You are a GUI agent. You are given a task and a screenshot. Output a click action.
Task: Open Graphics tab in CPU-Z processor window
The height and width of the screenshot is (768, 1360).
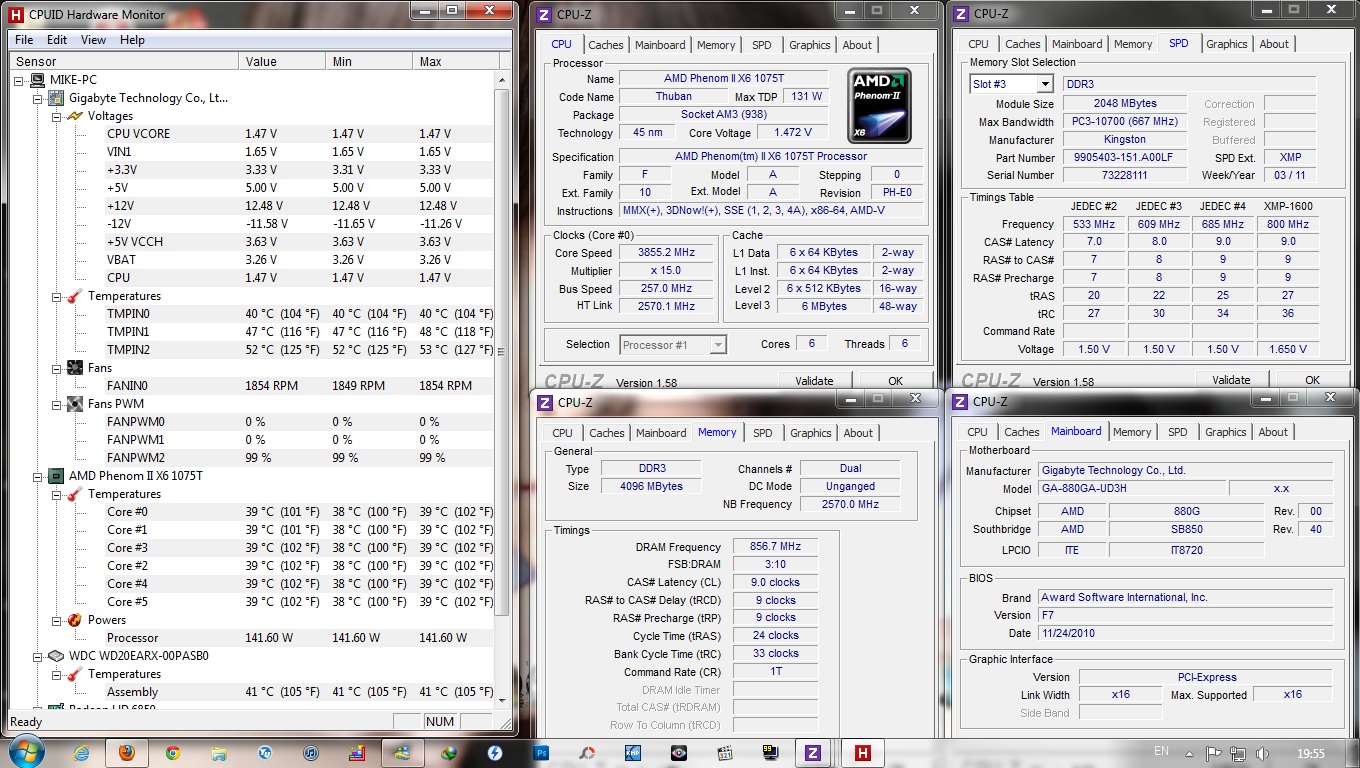pyautogui.click(x=810, y=45)
